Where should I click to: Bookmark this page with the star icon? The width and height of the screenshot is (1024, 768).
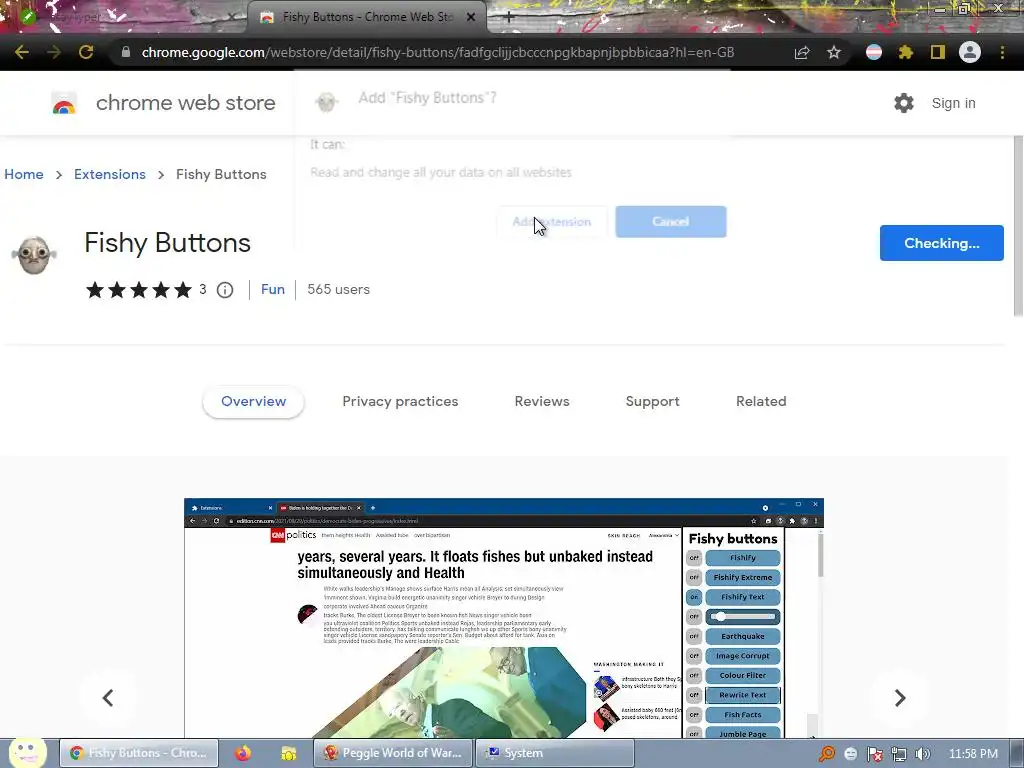click(834, 52)
